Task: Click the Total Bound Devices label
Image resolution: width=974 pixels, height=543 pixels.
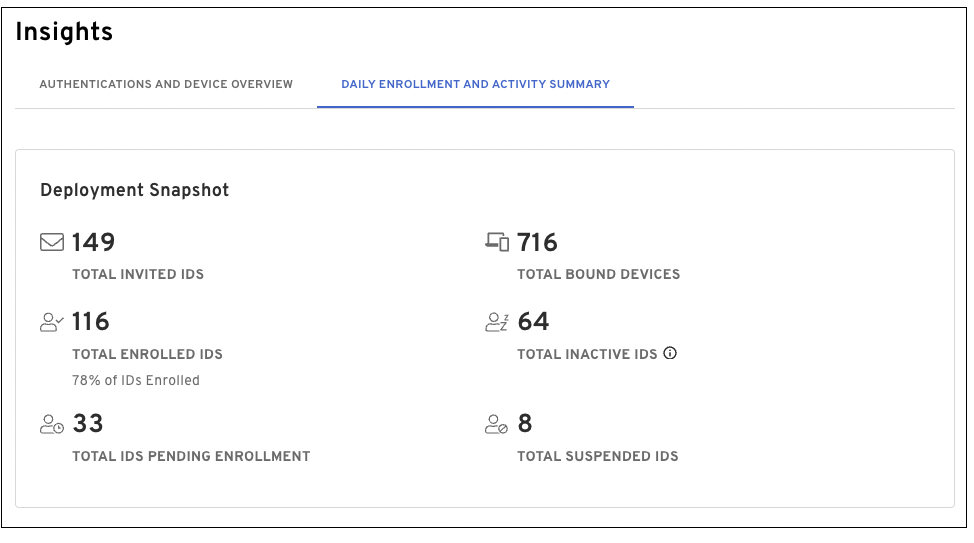Action: pos(598,274)
